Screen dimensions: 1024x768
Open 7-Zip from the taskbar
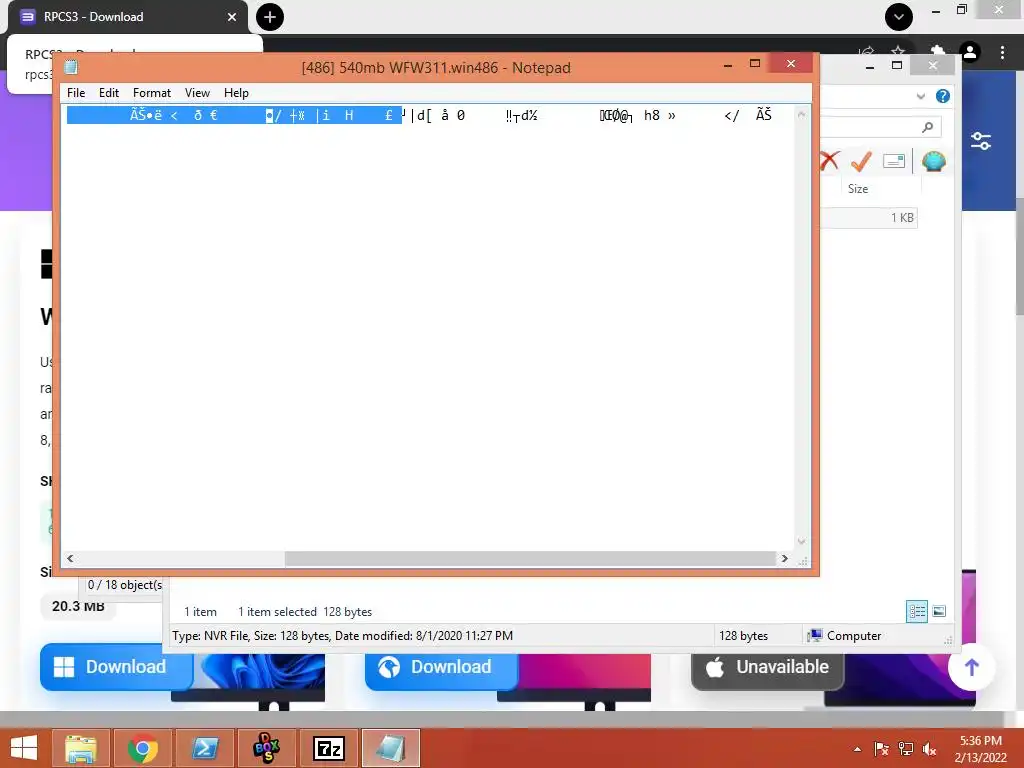pyautogui.click(x=328, y=748)
